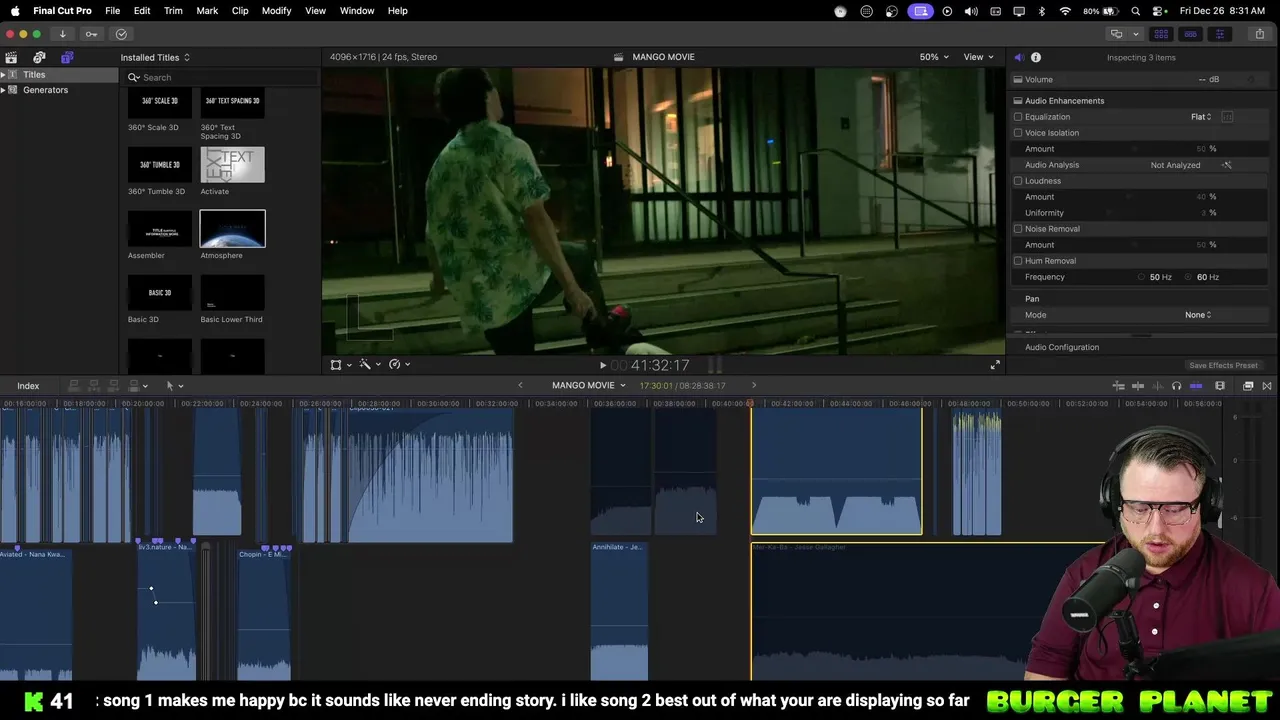Image resolution: width=1280 pixels, height=720 pixels.
Task: Open viewer View options dropdown
Action: pos(978,57)
